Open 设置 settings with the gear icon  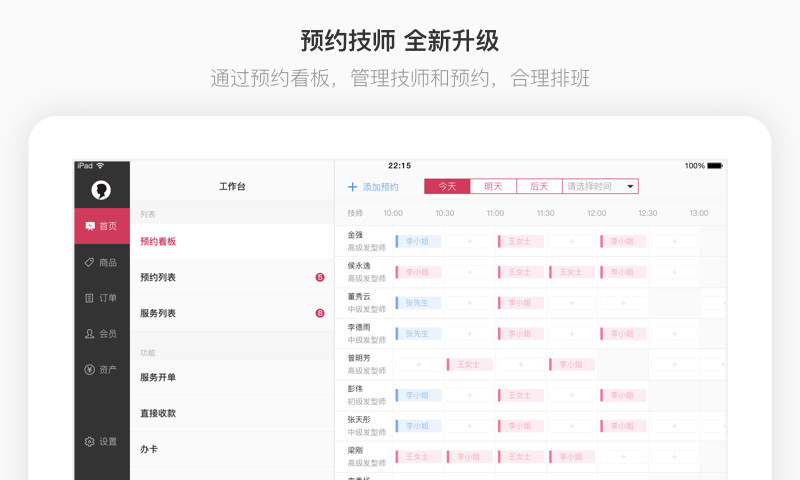(101, 441)
